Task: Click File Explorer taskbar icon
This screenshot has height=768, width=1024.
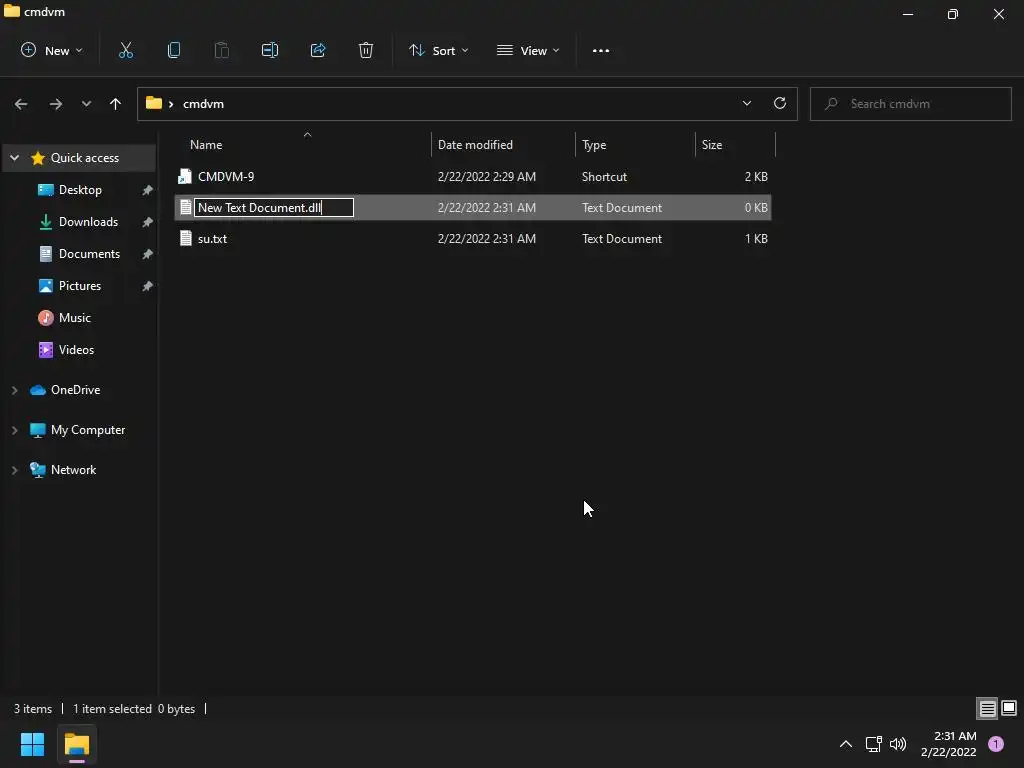Action: tap(76, 744)
